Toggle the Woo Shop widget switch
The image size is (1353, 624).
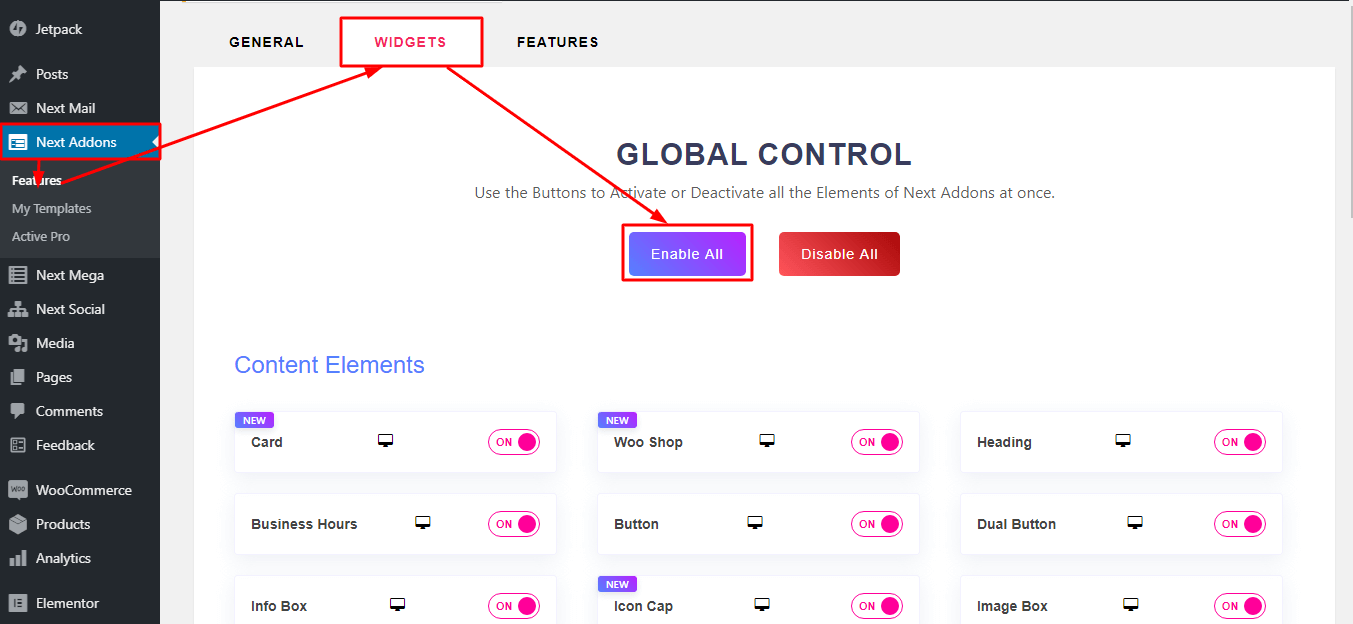[x=877, y=442]
